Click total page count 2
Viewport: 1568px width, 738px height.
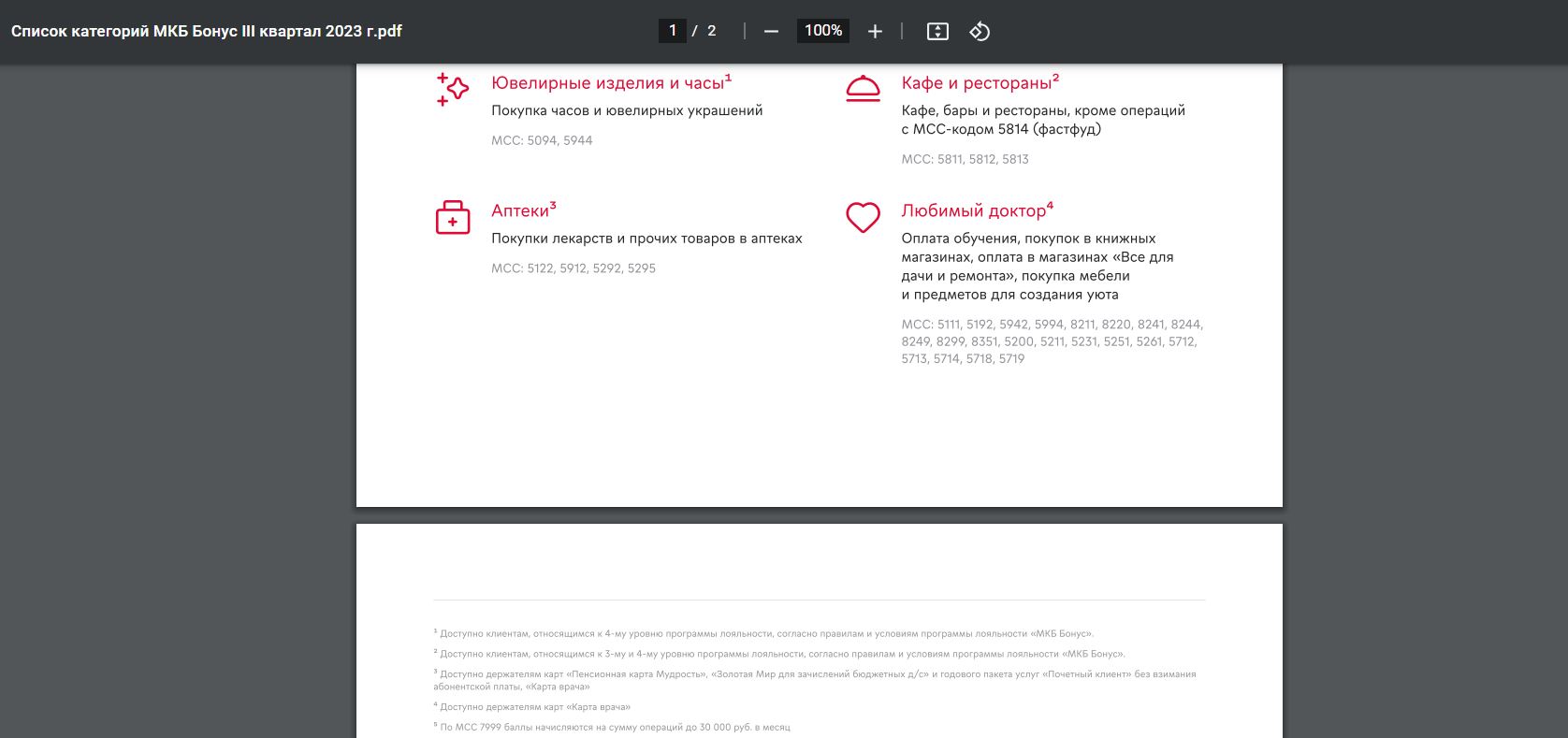point(711,31)
